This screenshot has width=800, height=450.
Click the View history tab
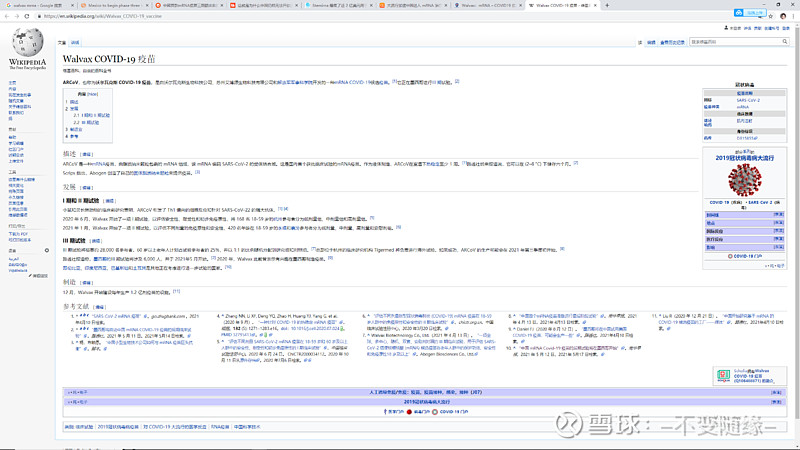click(x=672, y=42)
